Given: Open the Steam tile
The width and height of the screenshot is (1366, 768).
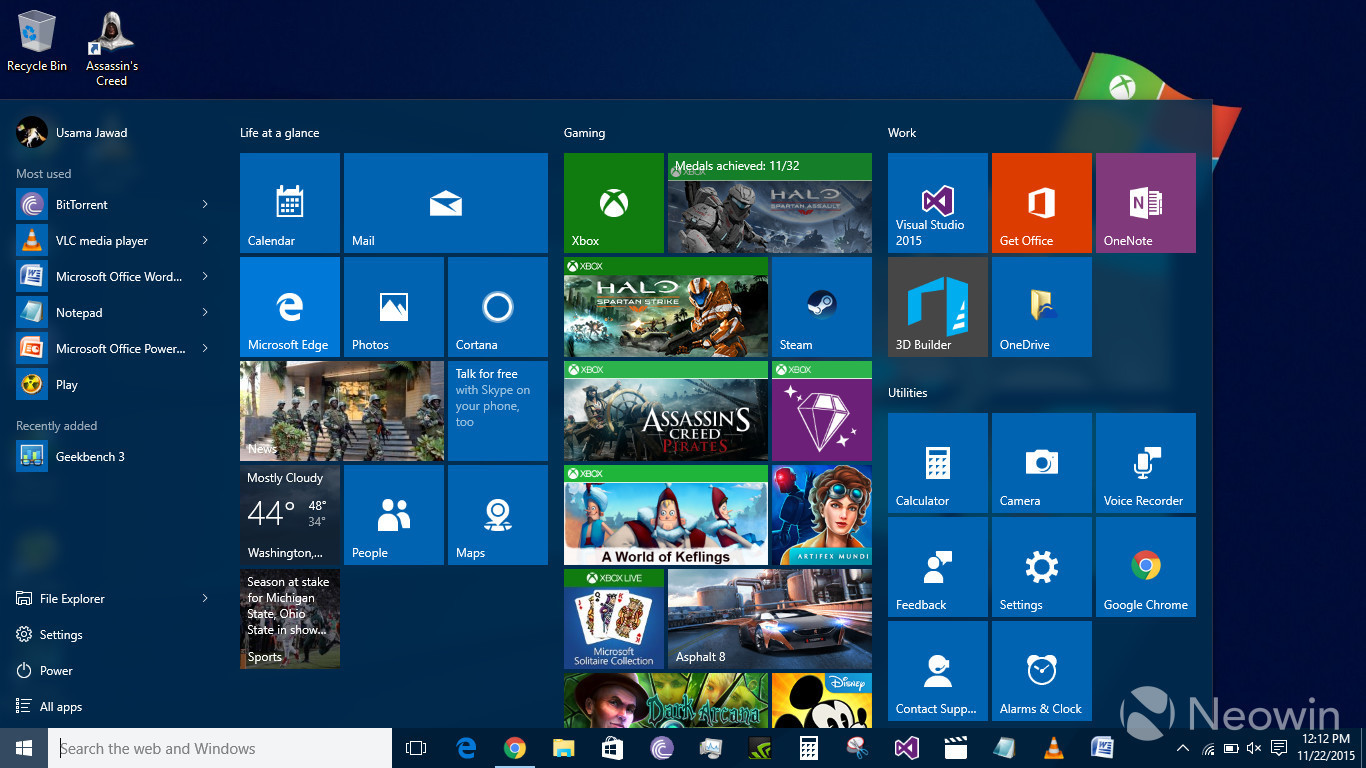Looking at the screenshot, I should click(822, 307).
